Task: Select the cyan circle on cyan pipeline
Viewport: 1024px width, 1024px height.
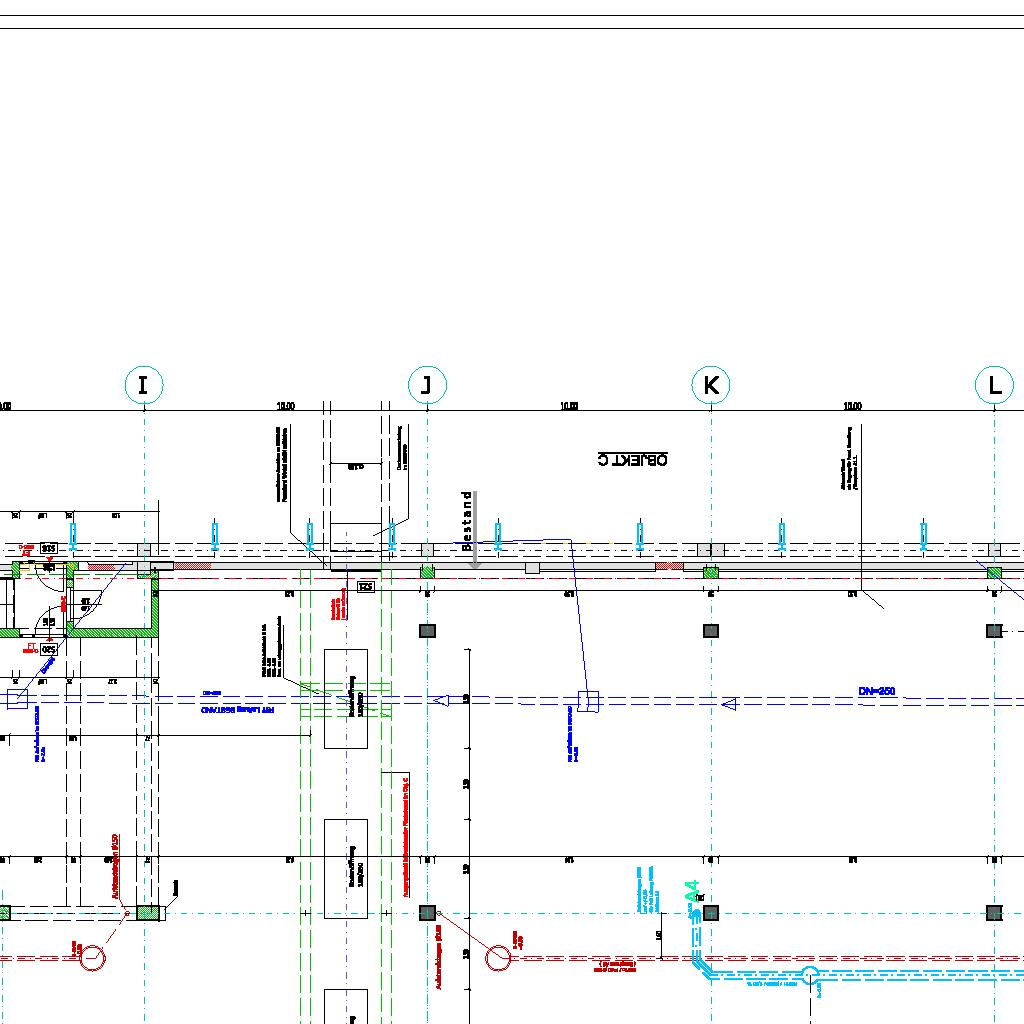Action: (x=811, y=975)
